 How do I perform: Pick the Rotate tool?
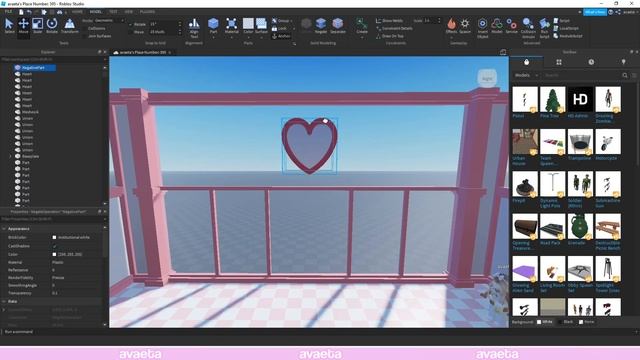(52, 26)
